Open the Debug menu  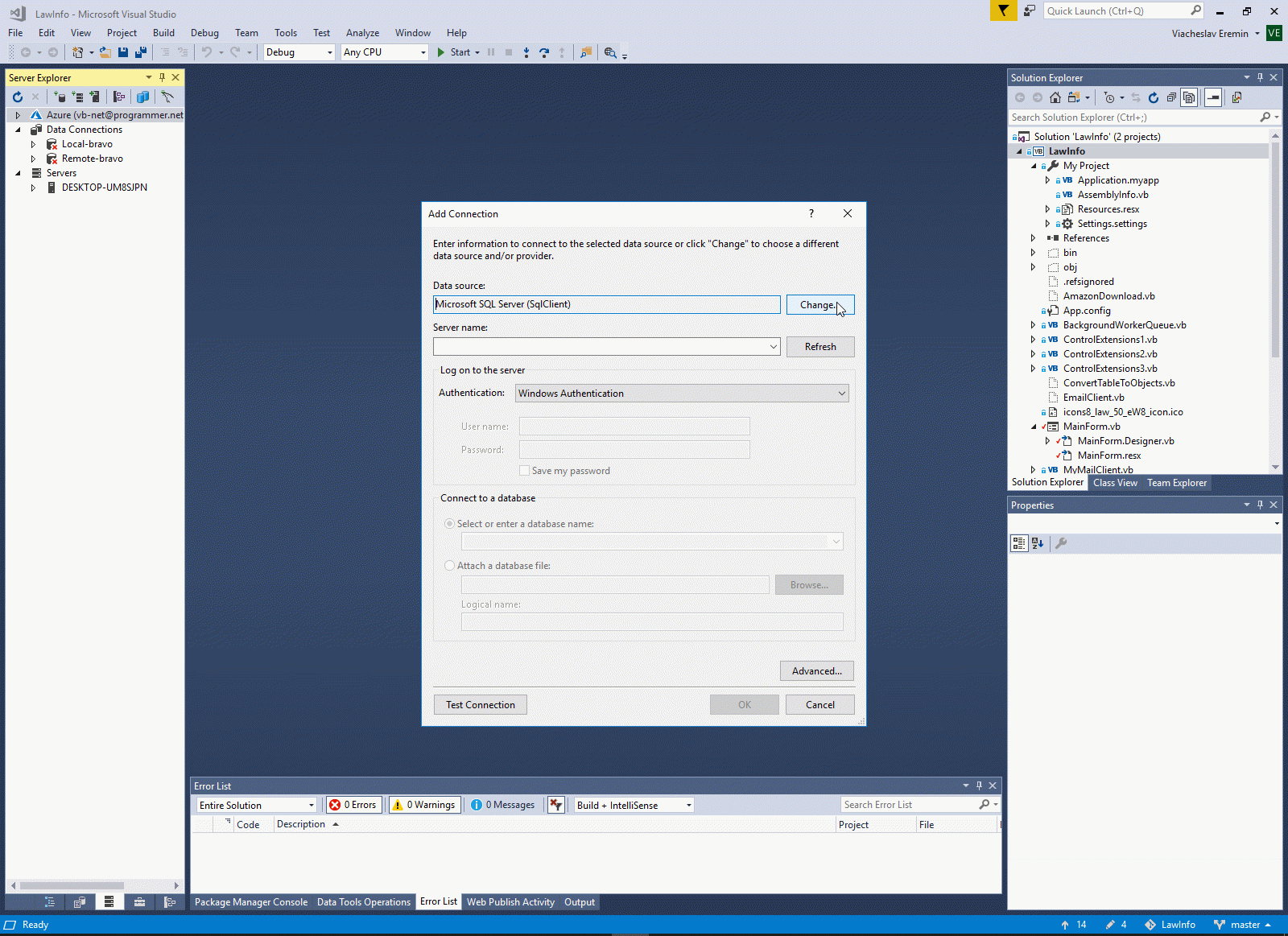pos(204,33)
